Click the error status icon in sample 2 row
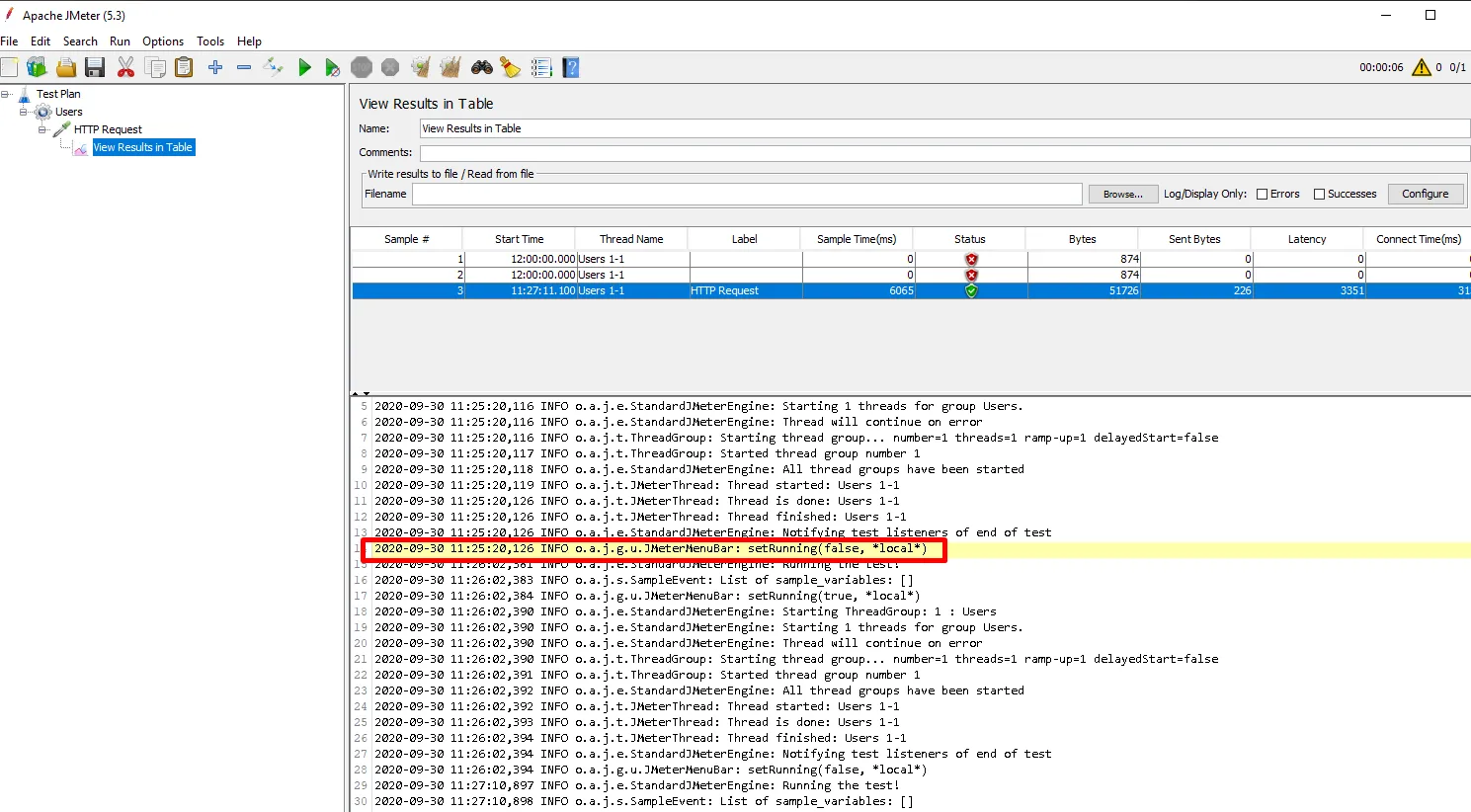Image resolution: width=1471 pixels, height=812 pixels. point(971,275)
